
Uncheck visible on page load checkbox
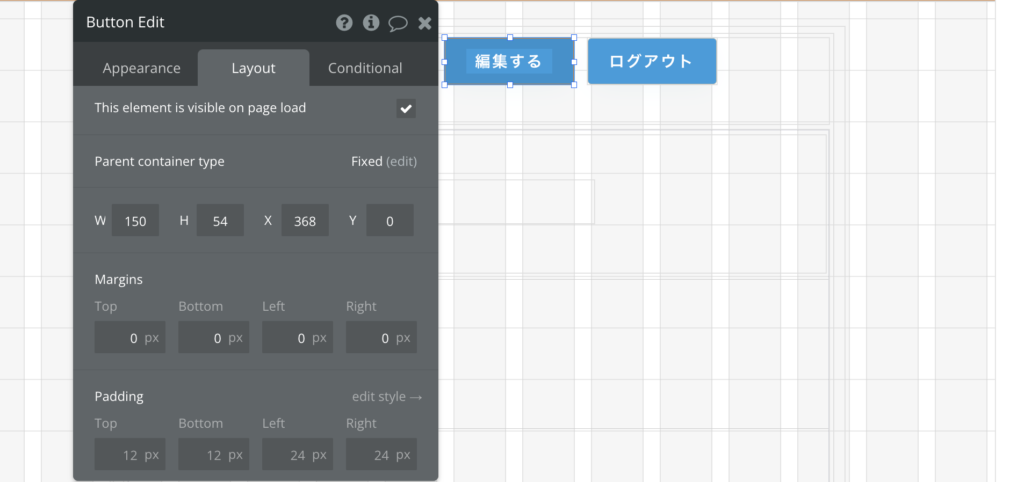[405, 108]
